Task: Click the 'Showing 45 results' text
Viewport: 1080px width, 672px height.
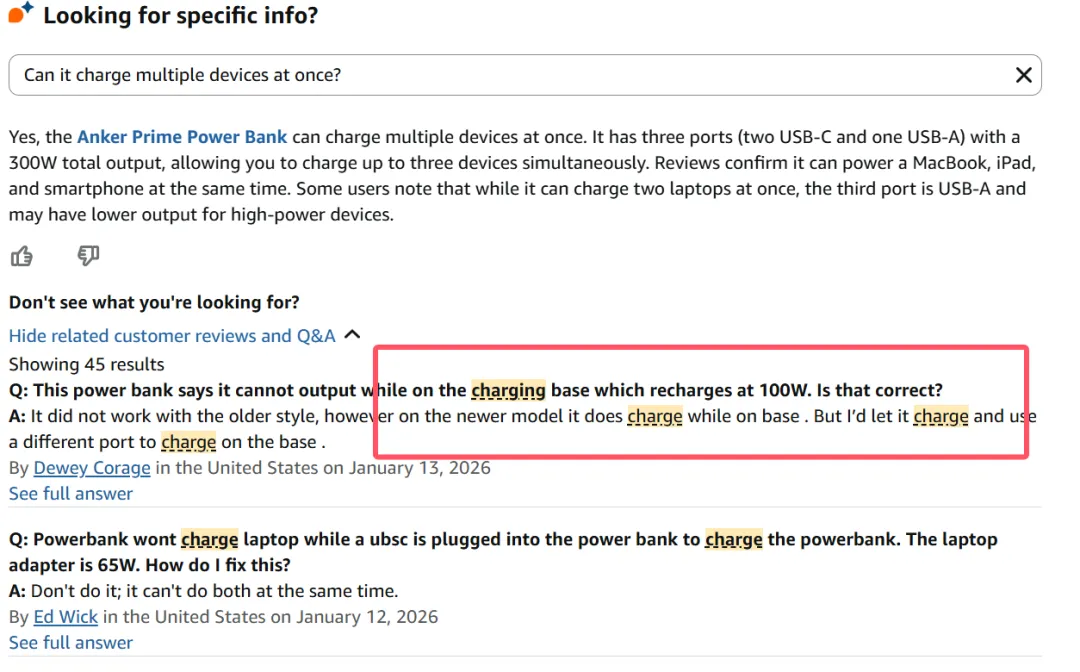Action: tap(87, 364)
